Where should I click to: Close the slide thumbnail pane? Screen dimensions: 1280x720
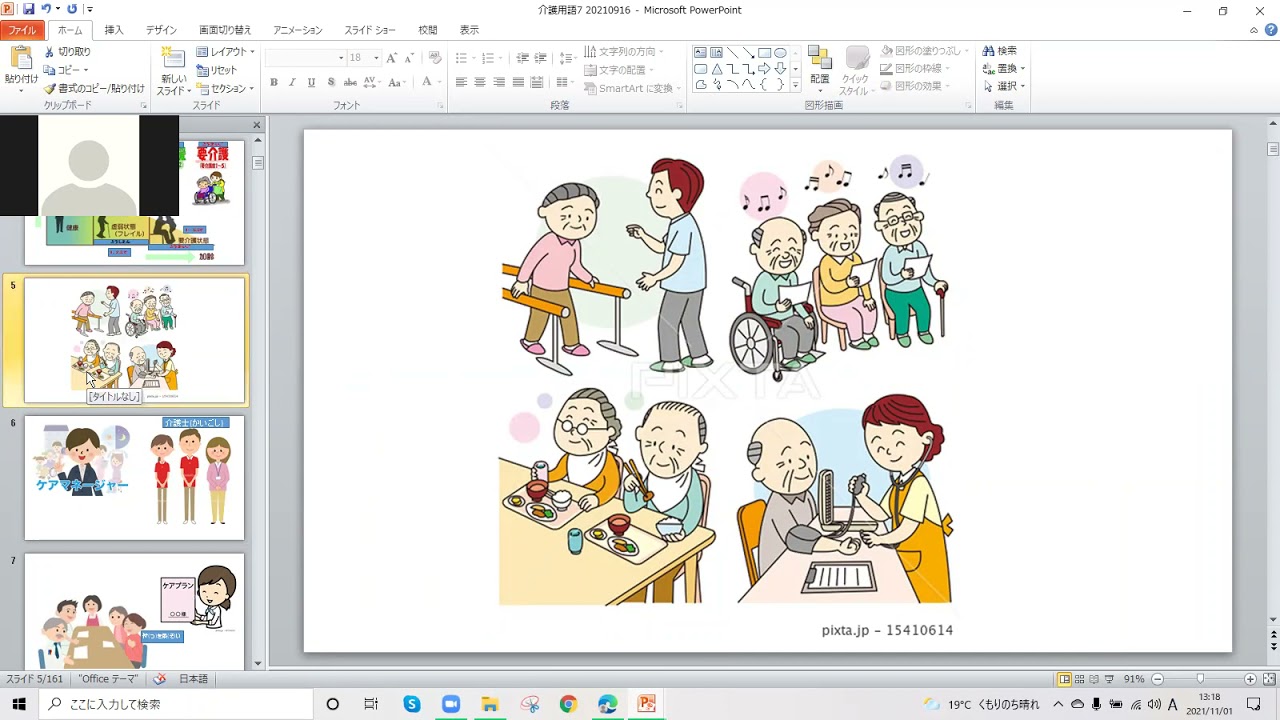click(256, 125)
